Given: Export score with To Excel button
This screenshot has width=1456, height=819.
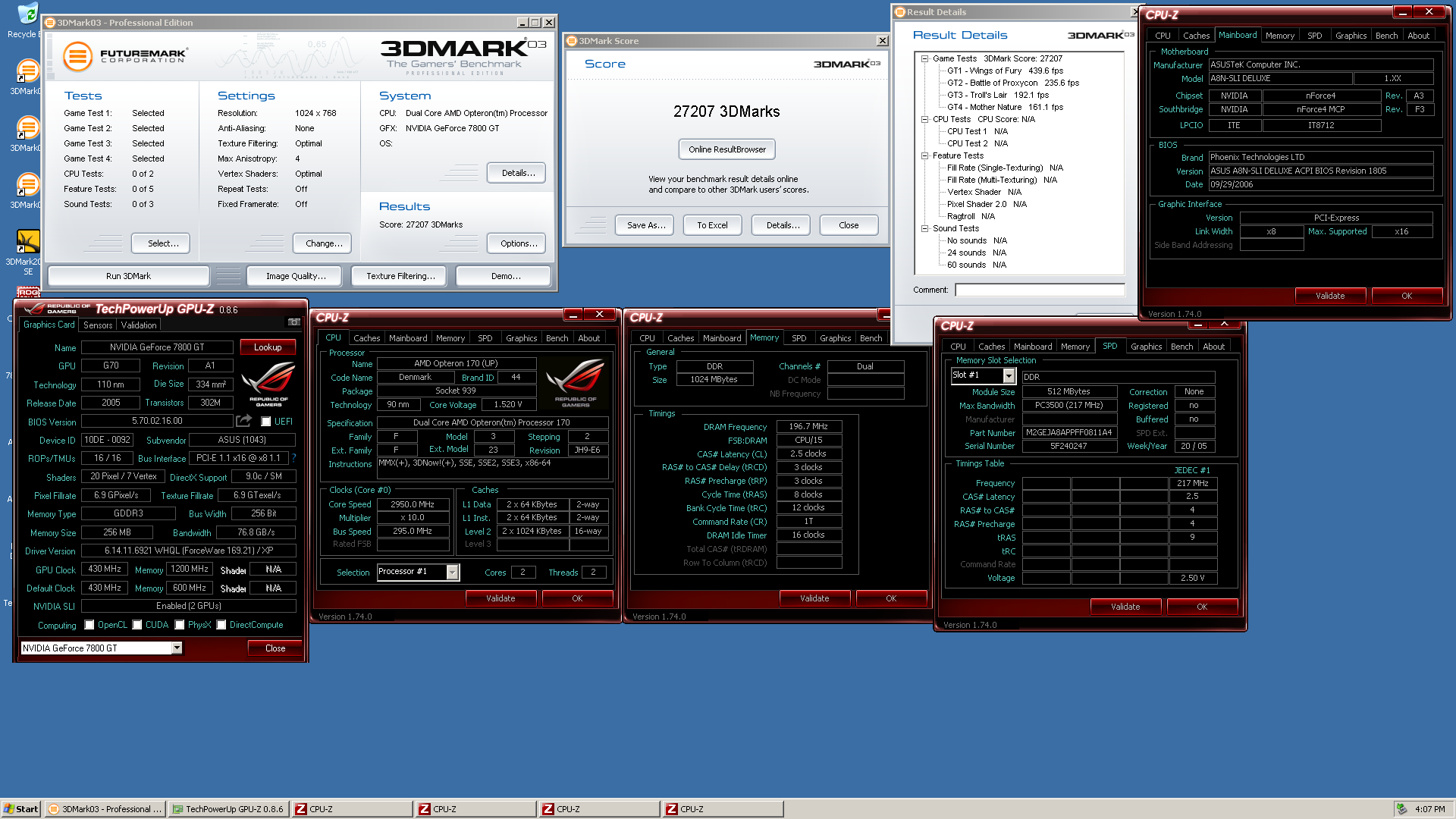Looking at the screenshot, I should 712,225.
